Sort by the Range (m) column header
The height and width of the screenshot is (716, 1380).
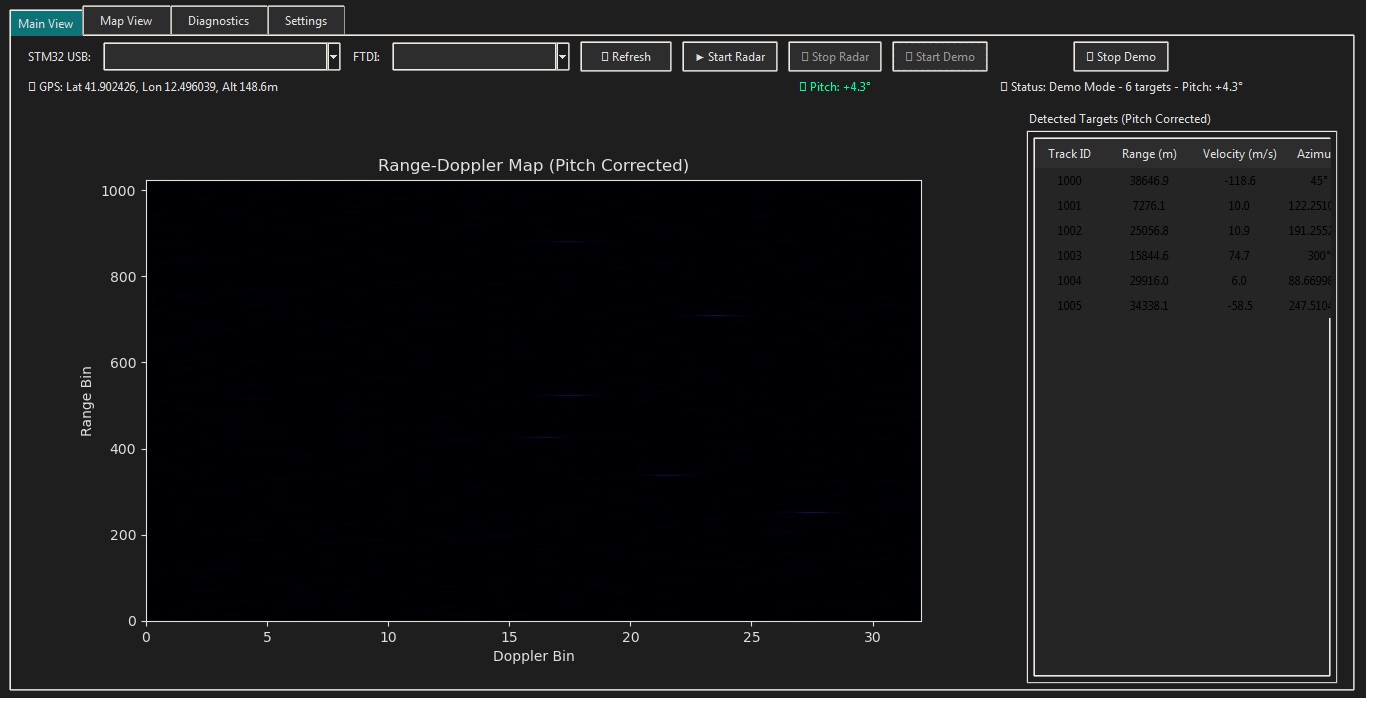1149,154
